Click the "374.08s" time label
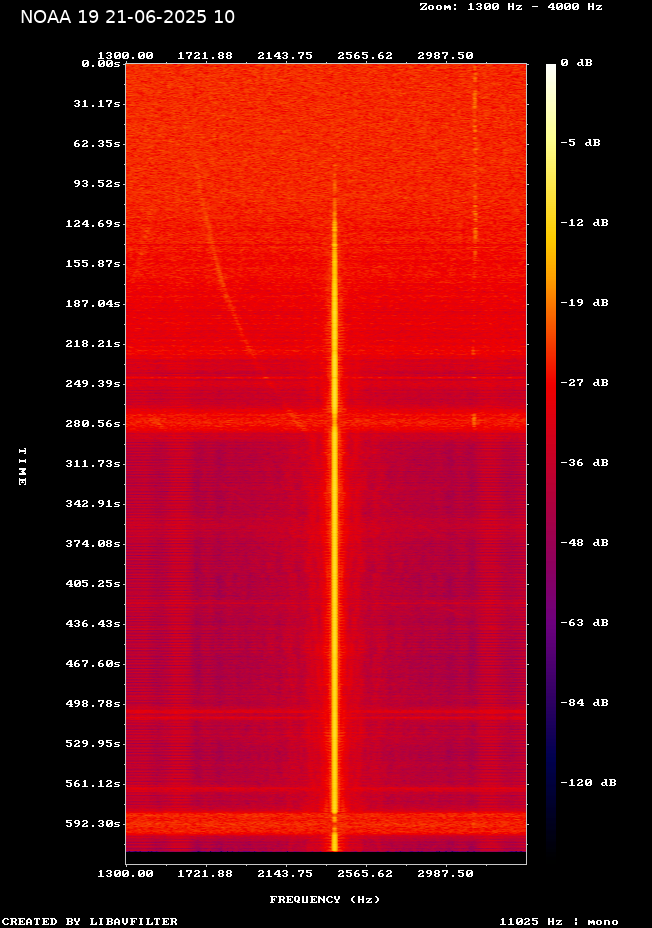The width and height of the screenshot is (652, 928). [x=93, y=543]
